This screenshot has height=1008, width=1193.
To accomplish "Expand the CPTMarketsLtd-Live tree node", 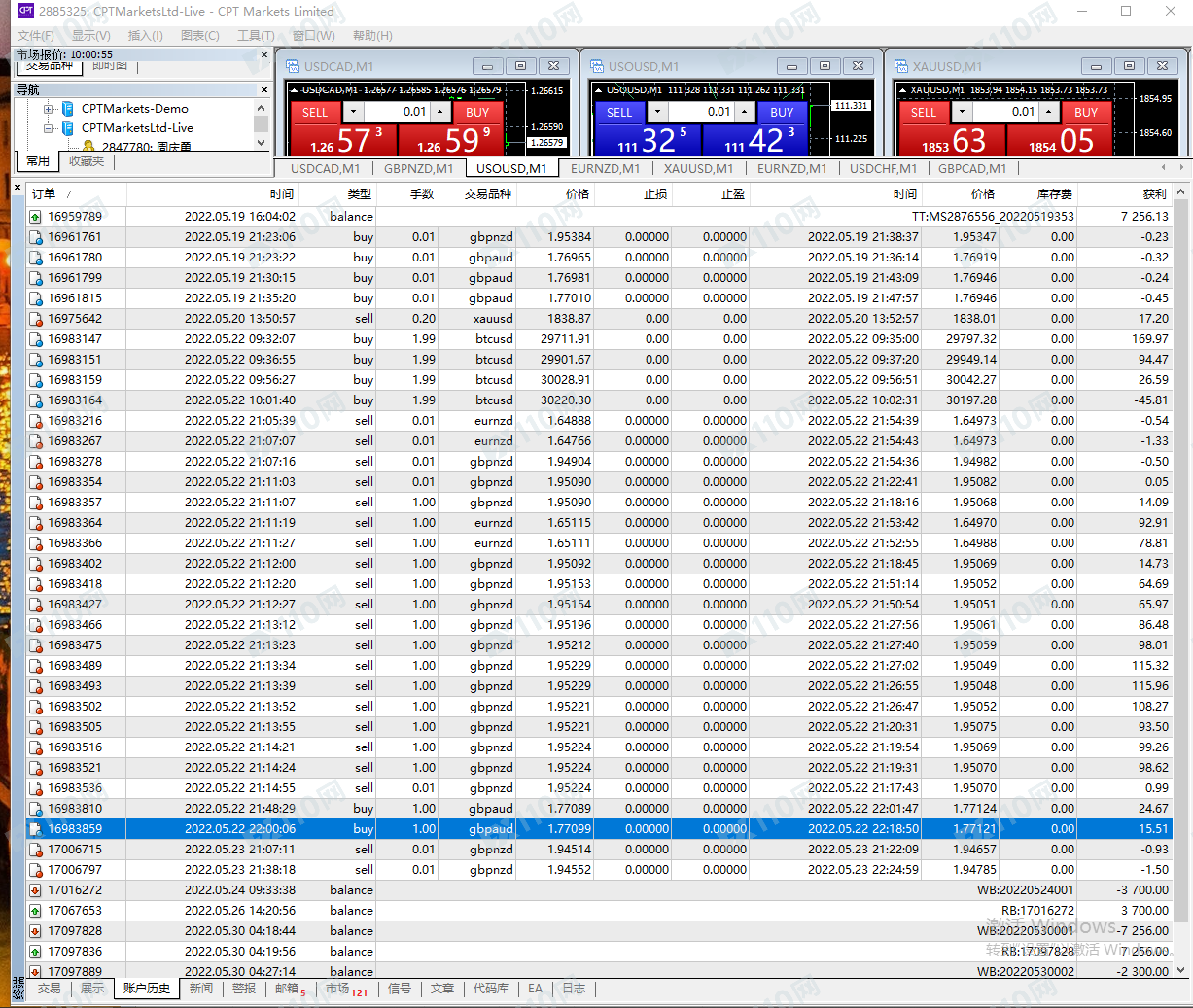I will click(x=49, y=128).
